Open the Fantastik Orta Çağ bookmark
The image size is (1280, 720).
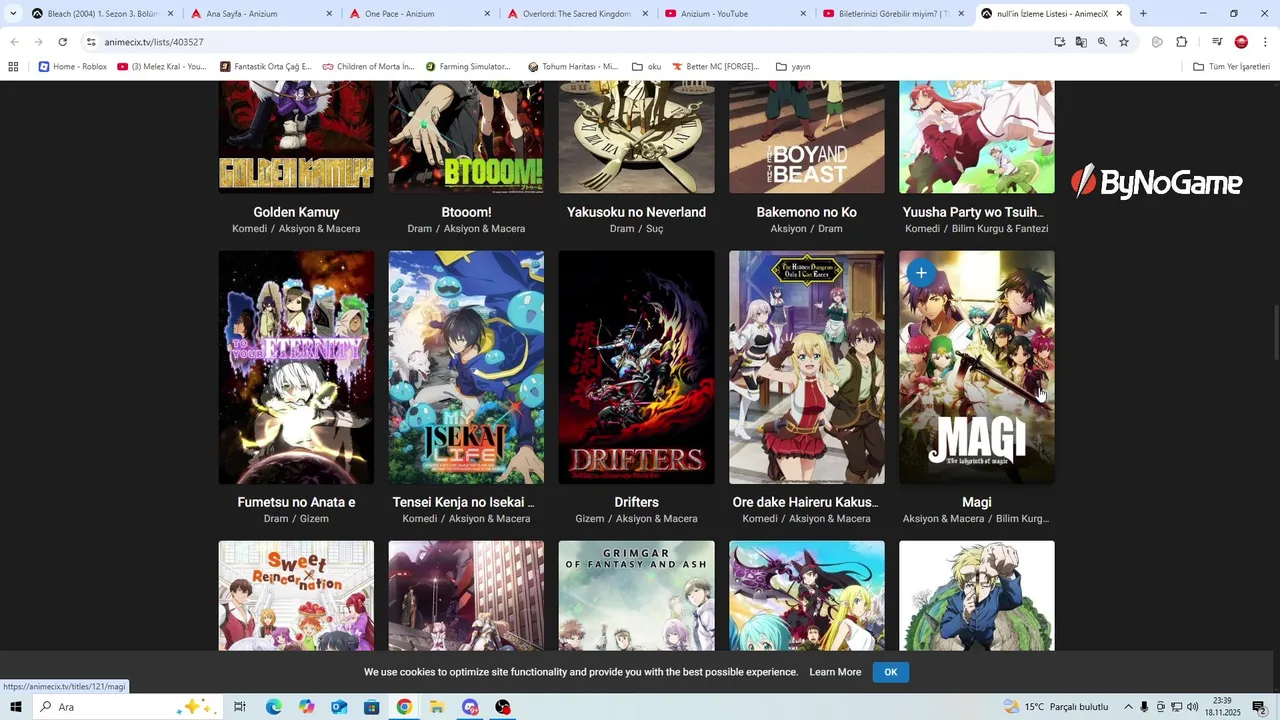click(x=266, y=67)
